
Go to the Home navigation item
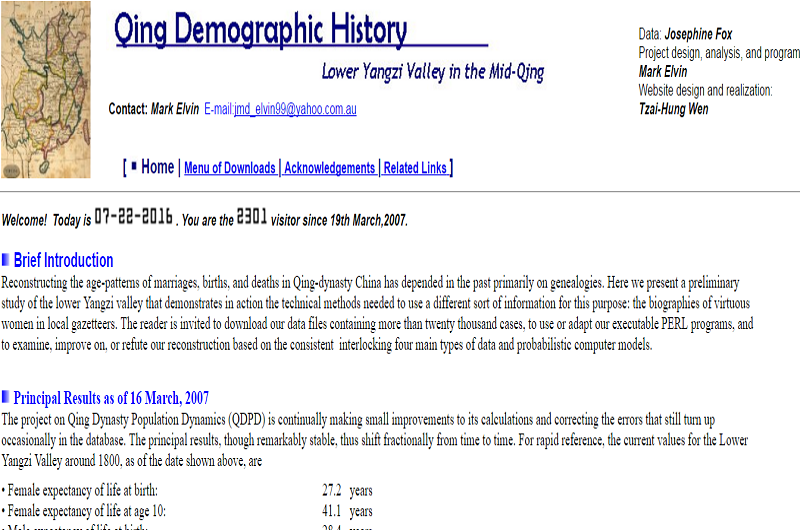(157, 167)
